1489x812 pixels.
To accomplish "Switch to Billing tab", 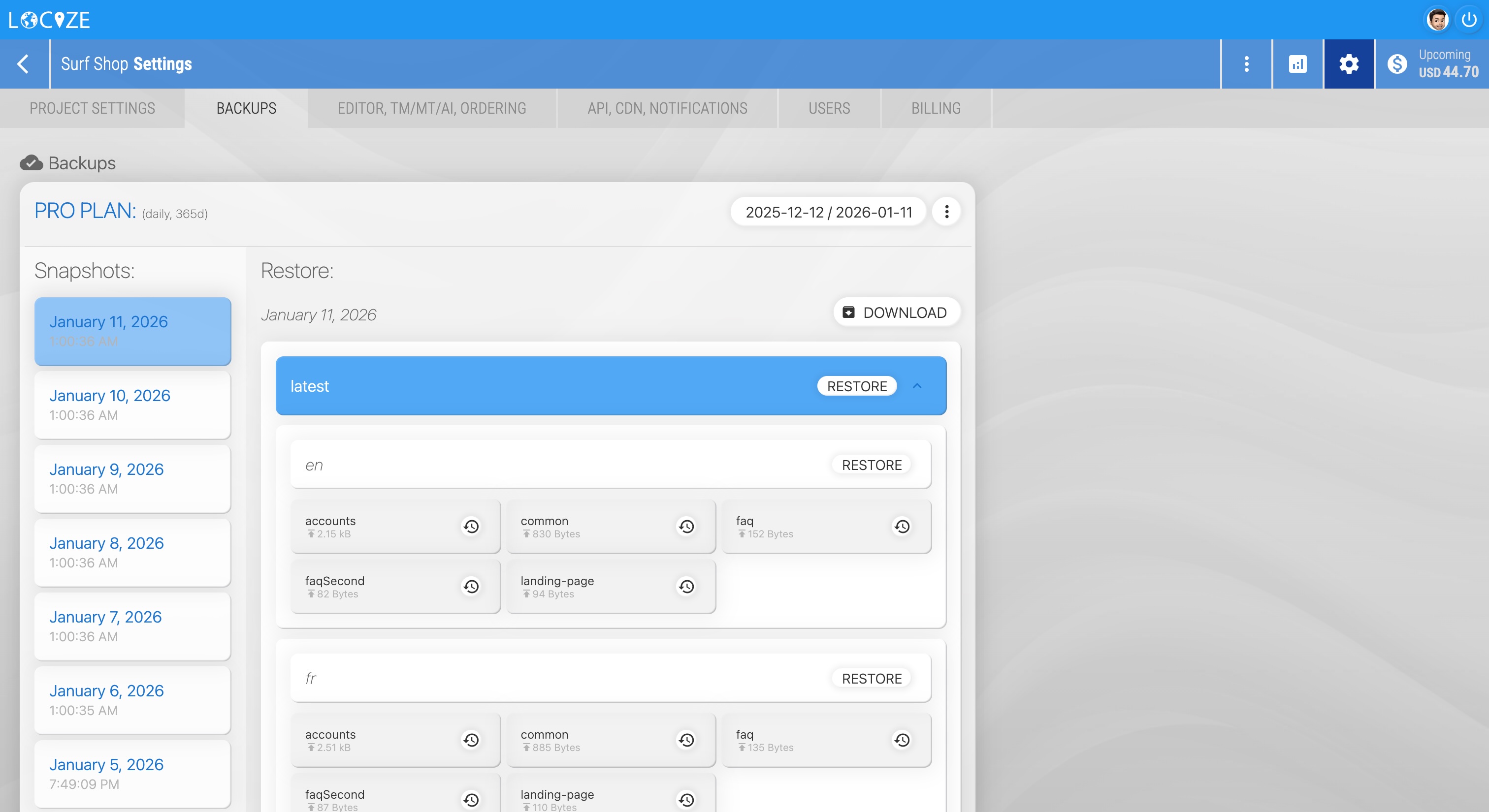I will click(x=935, y=109).
